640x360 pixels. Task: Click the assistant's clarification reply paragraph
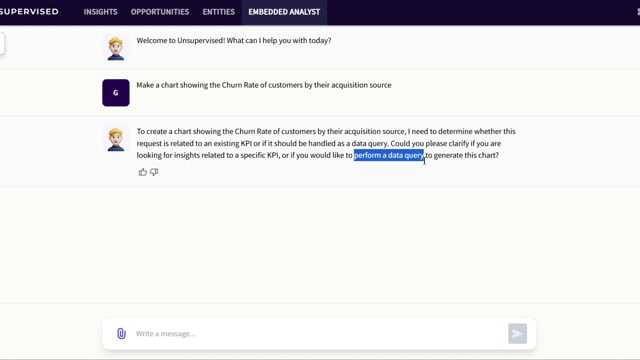[326, 143]
